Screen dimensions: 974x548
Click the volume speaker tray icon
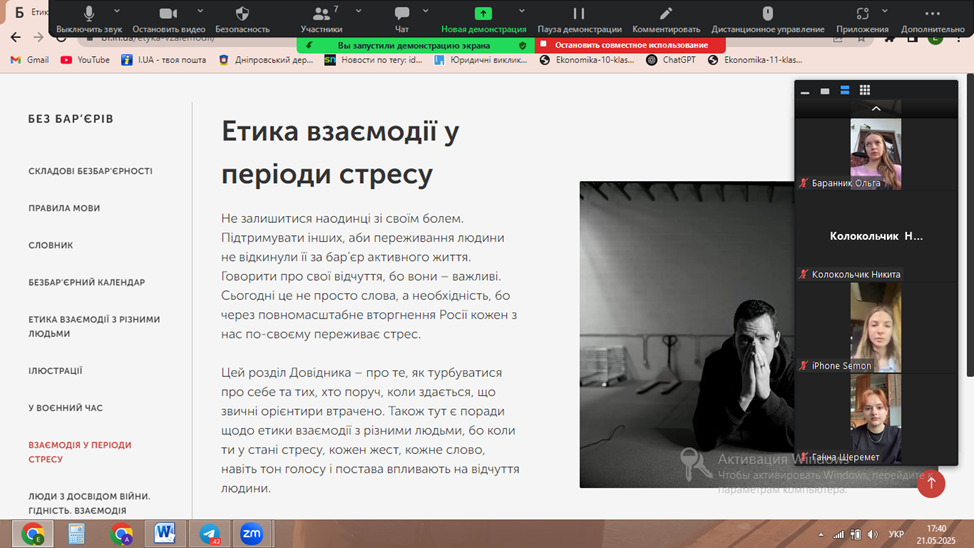coord(873,534)
